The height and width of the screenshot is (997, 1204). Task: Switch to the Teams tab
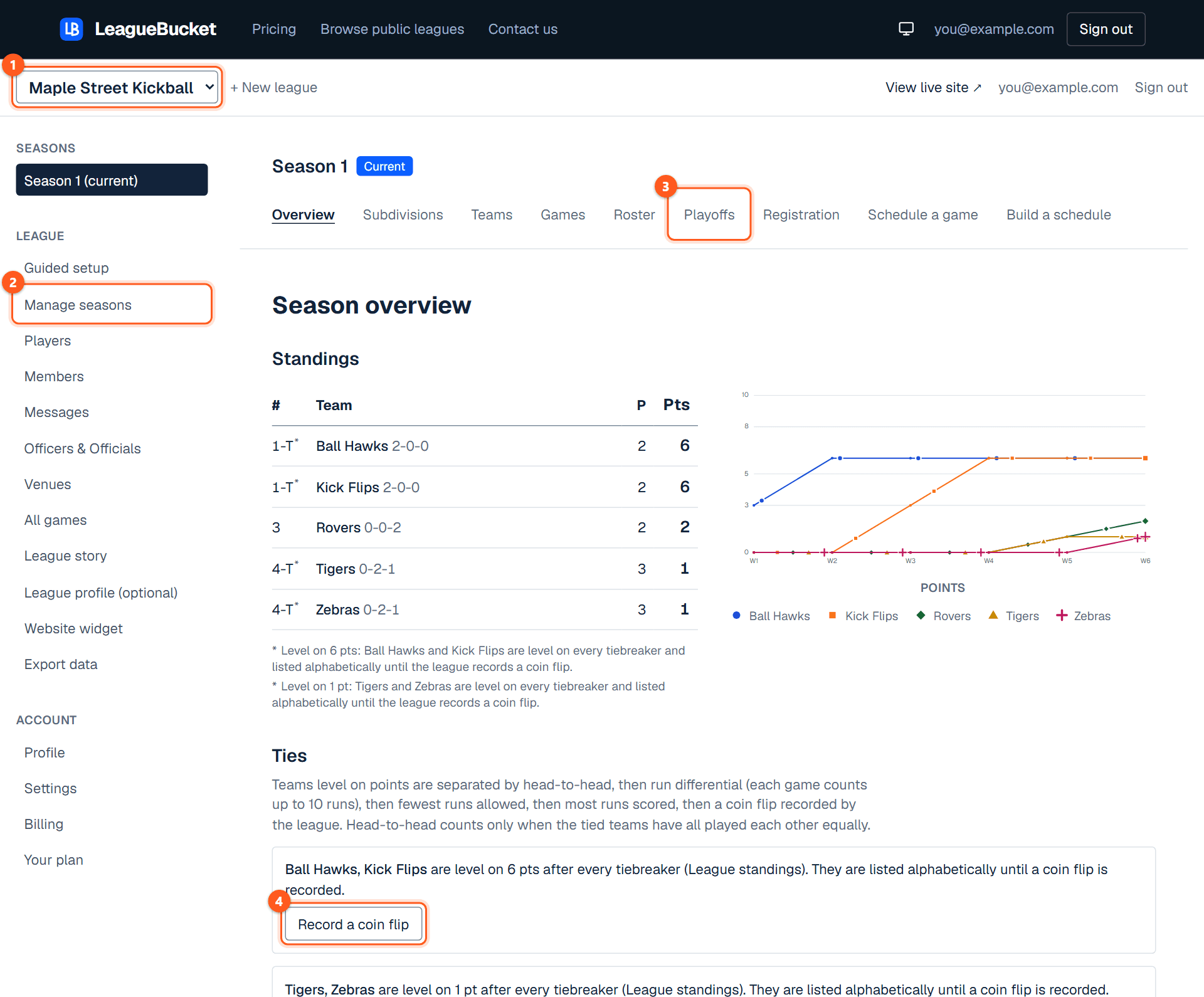[492, 214]
